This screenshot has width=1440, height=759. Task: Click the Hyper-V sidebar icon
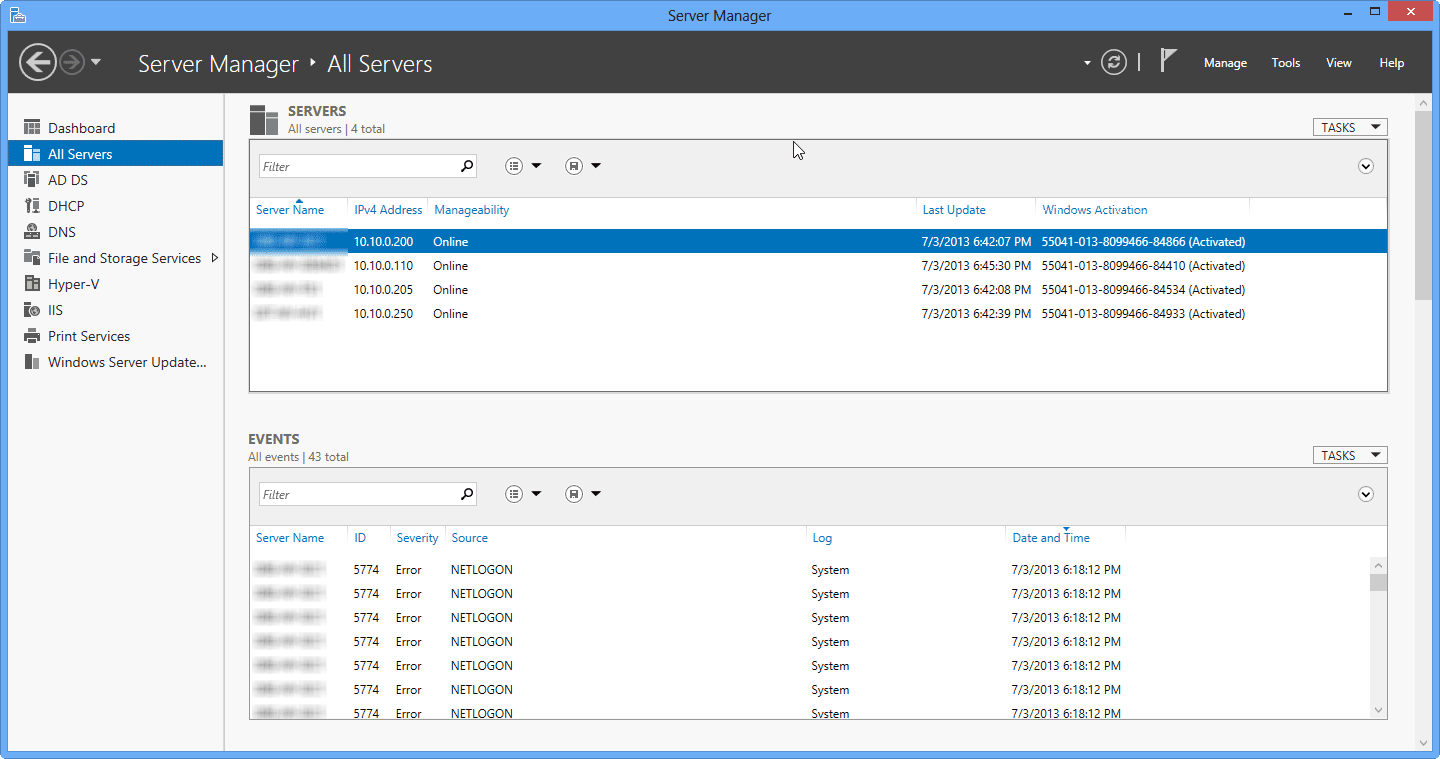click(x=31, y=284)
